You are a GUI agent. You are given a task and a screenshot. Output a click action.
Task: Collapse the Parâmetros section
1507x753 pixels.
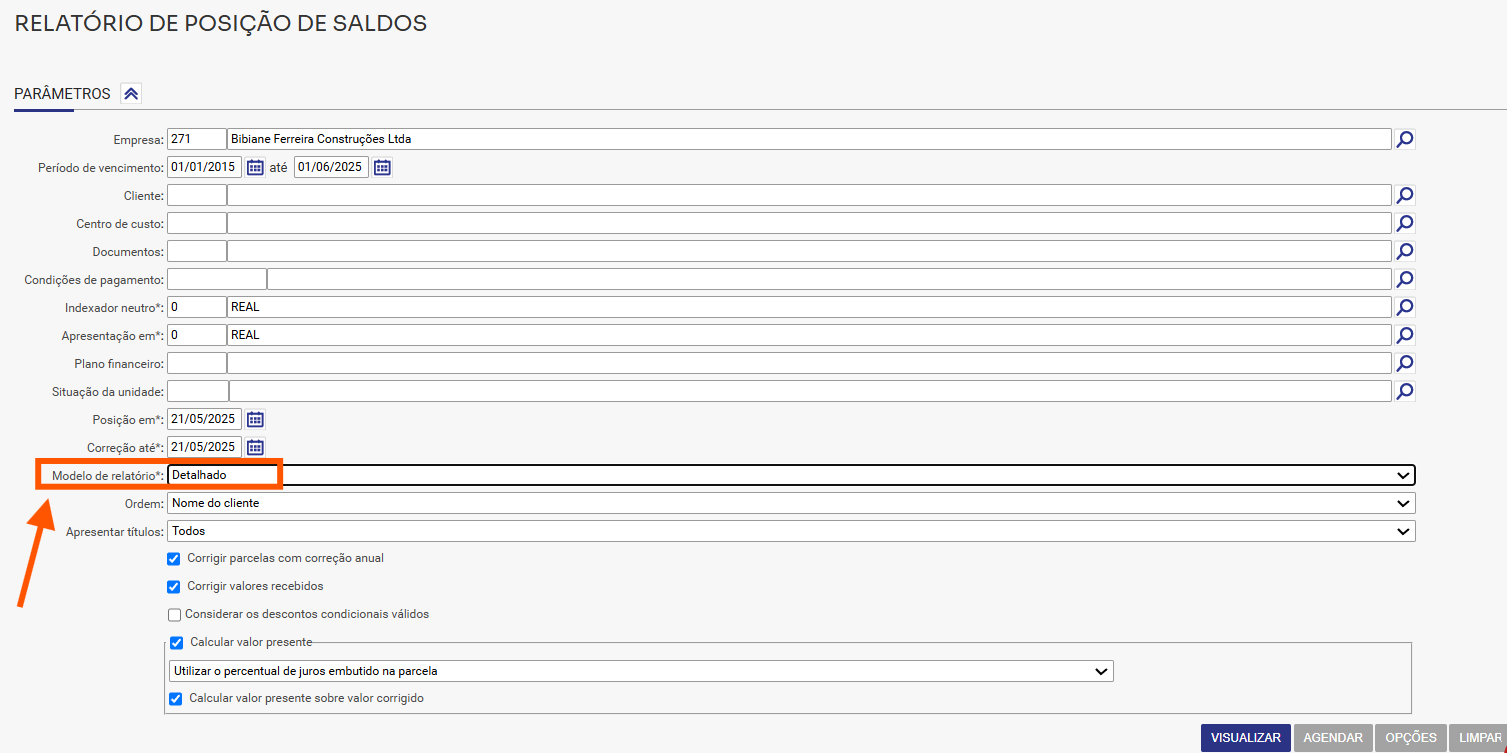point(131,94)
